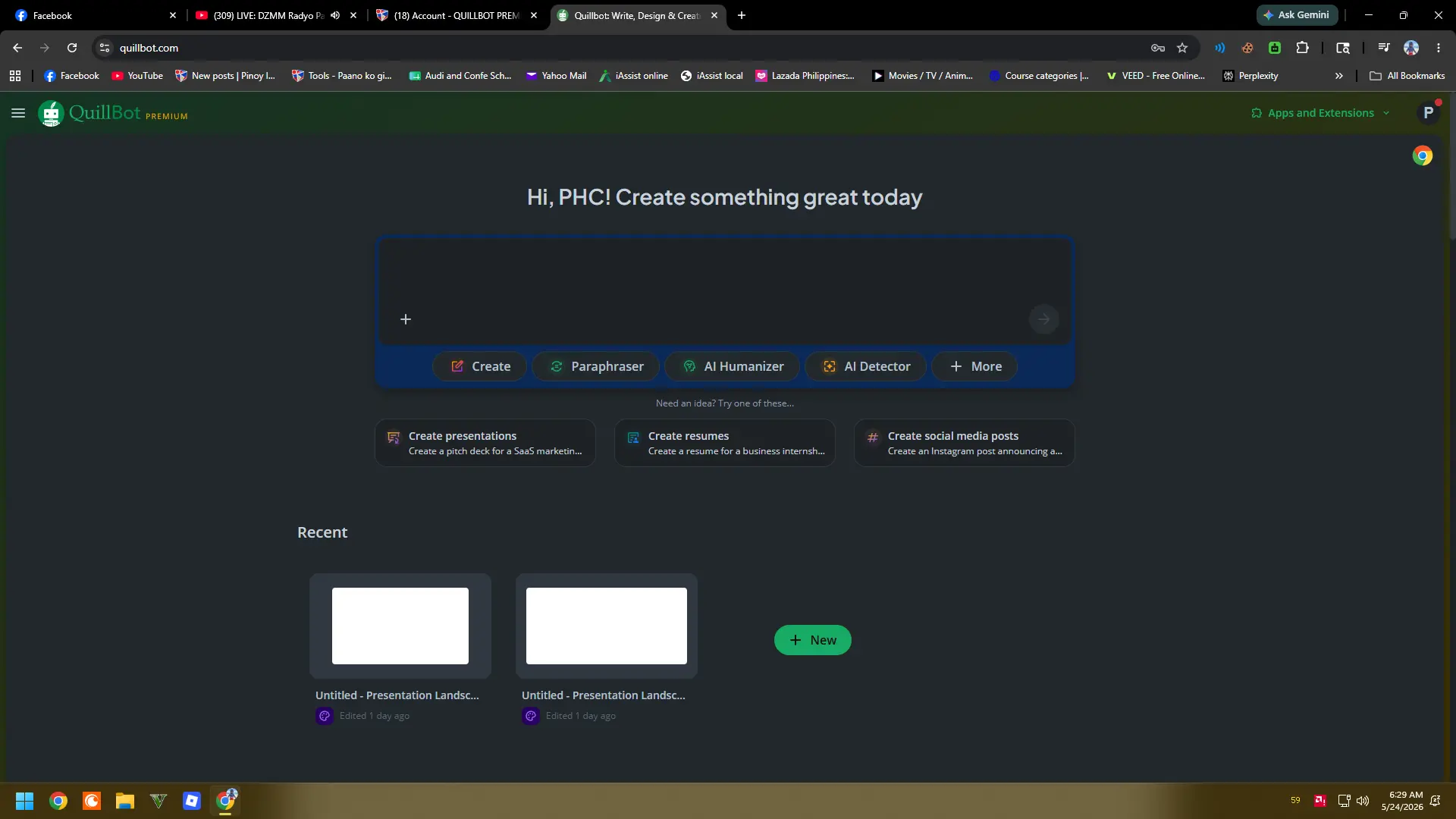The image size is (1456, 819).
Task: Click Ask Gemini button
Action: click(1297, 15)
